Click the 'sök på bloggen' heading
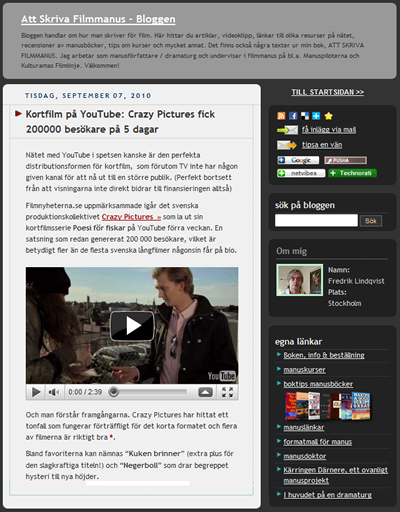 pyautogui.click(x=305, y=205)
